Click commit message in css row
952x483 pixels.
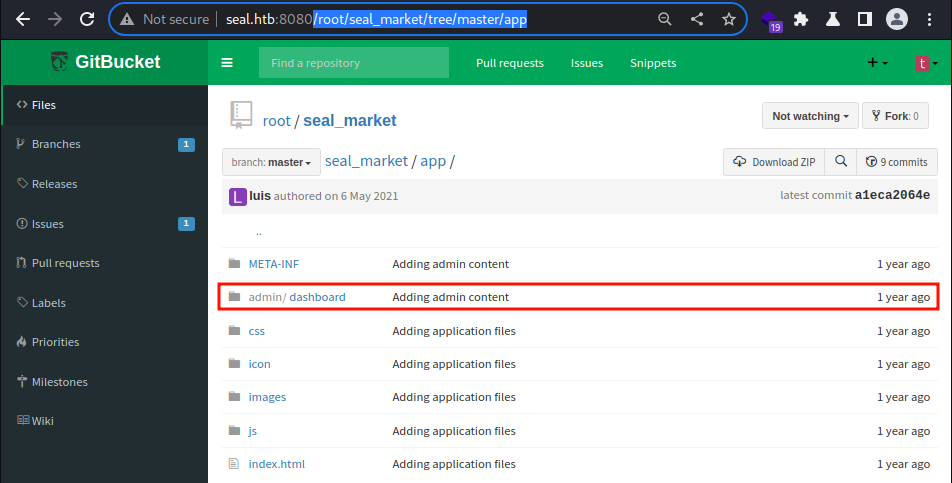click(454, 331)
